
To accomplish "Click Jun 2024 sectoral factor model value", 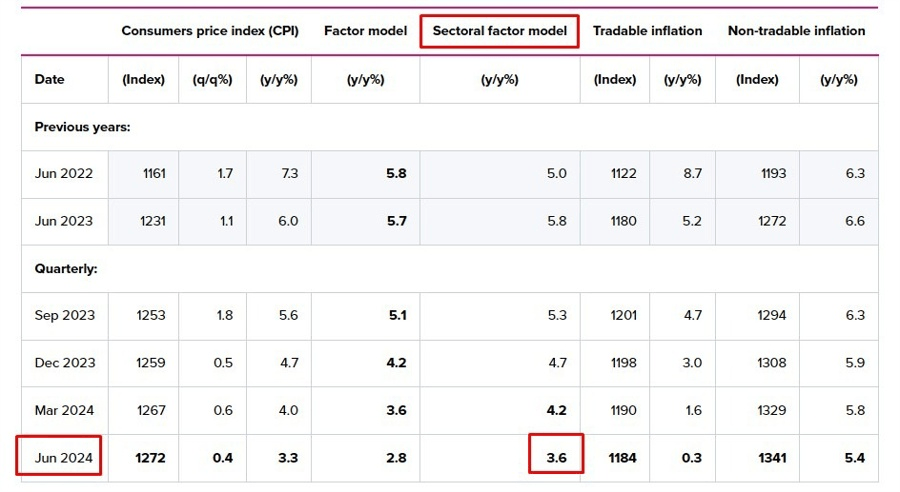I will 556,458.
